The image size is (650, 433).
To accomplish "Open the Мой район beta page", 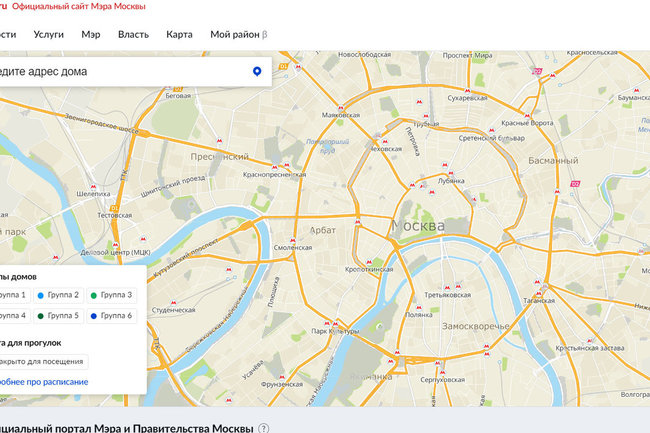I will (x=238, y=34).
